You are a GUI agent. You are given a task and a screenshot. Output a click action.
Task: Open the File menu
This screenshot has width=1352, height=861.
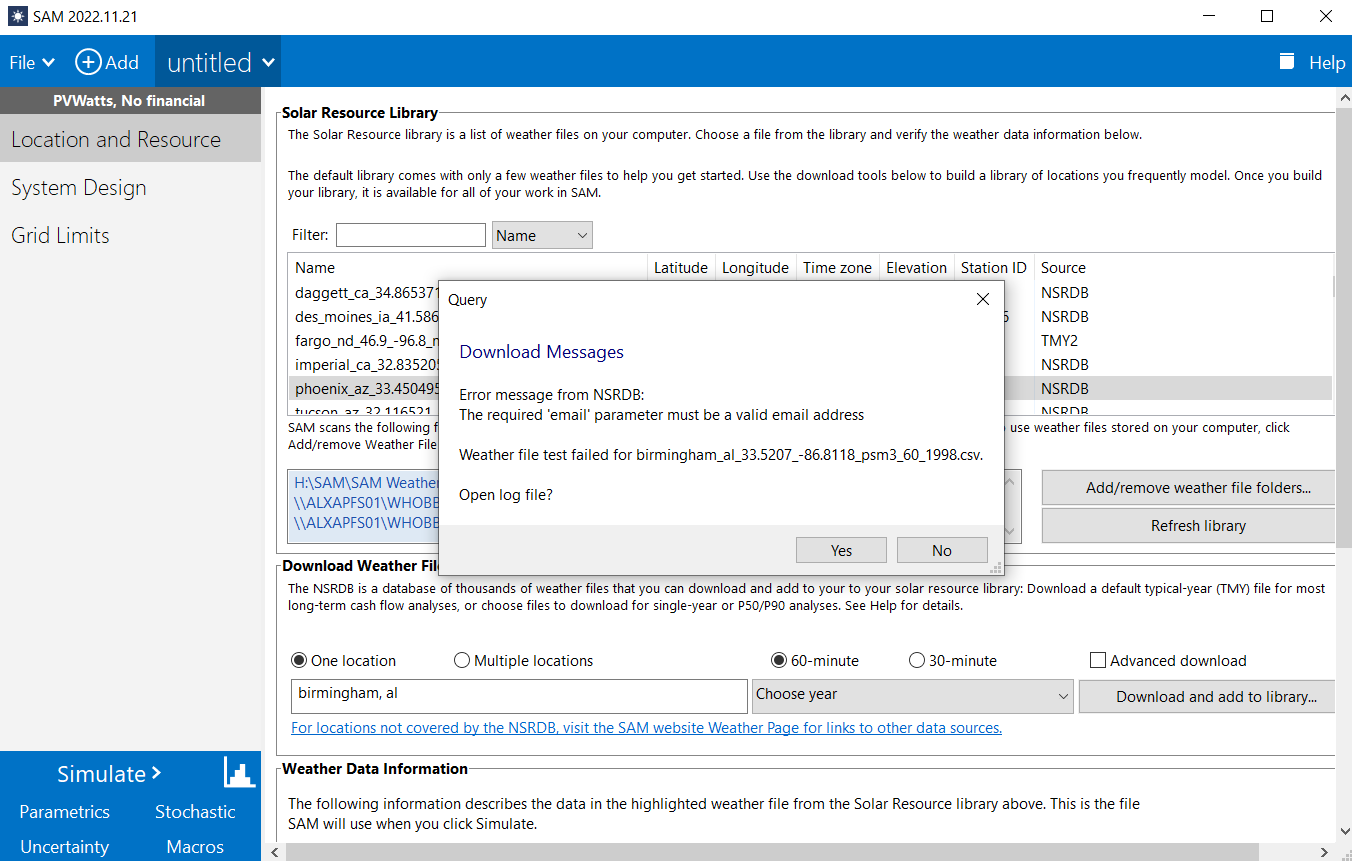point(31,61)
